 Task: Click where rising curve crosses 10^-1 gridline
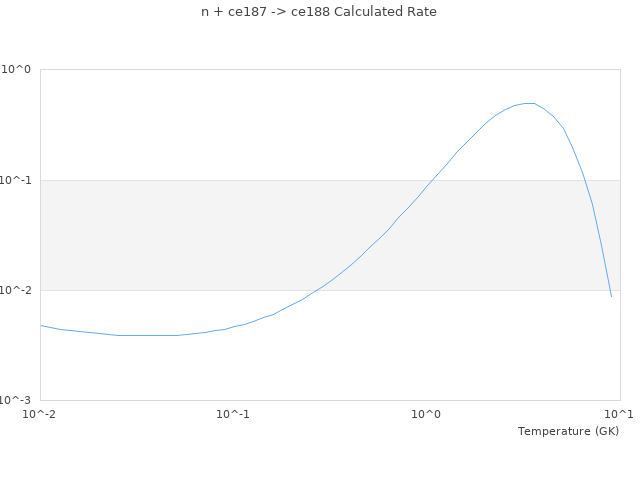pyautogui.click(x=431, y=180)
